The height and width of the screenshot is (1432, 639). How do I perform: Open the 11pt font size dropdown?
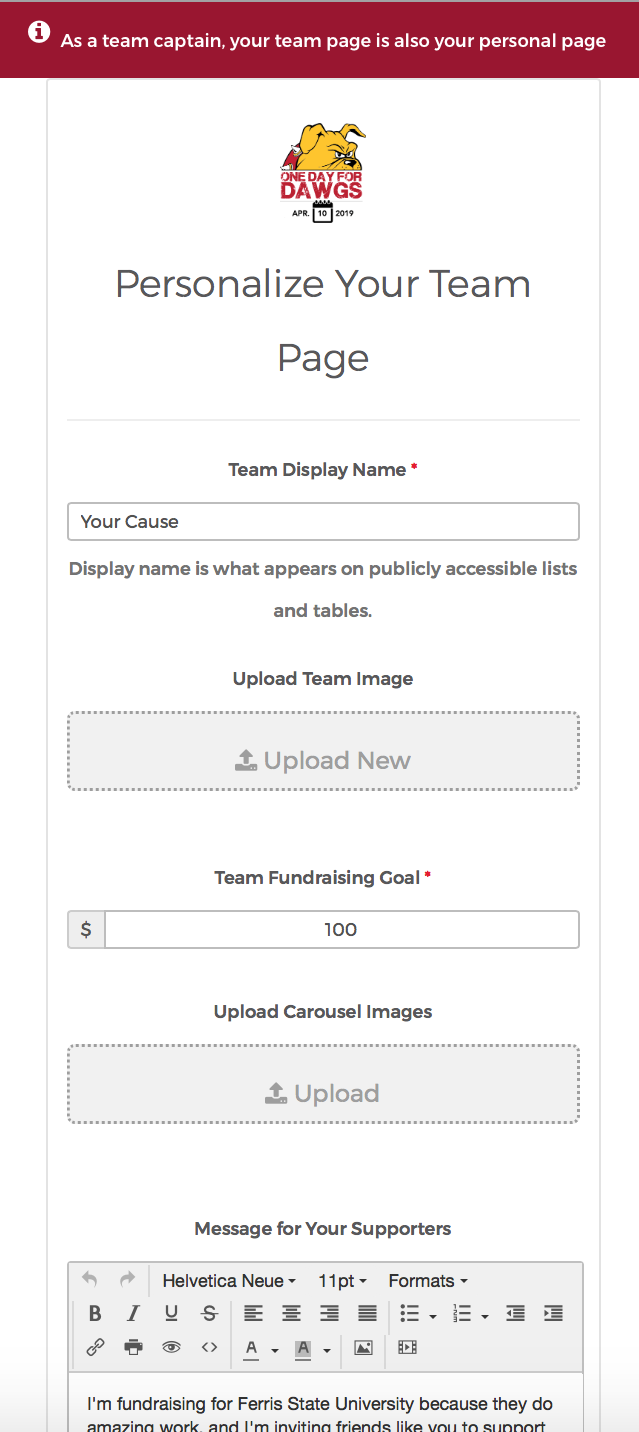point(342,1281)
